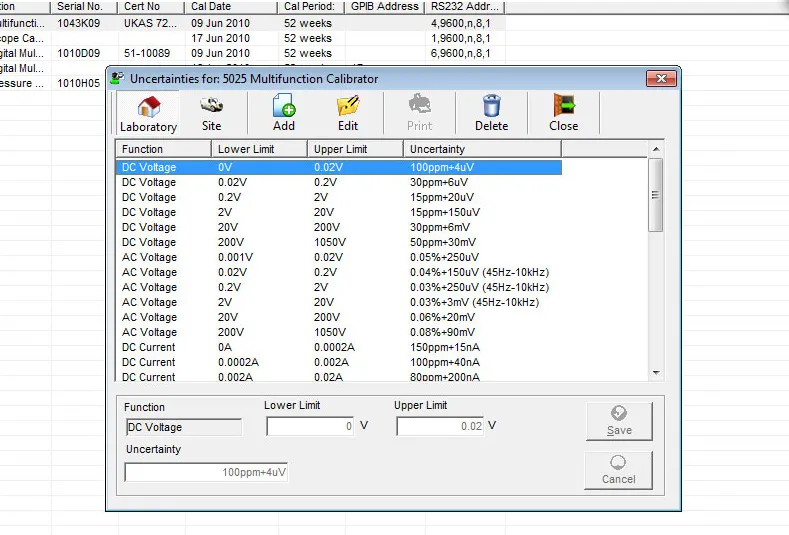Viewport: 789px width, 535px height.
Task: Sort by the Uncertainty column header
Action: click(483, 149)
